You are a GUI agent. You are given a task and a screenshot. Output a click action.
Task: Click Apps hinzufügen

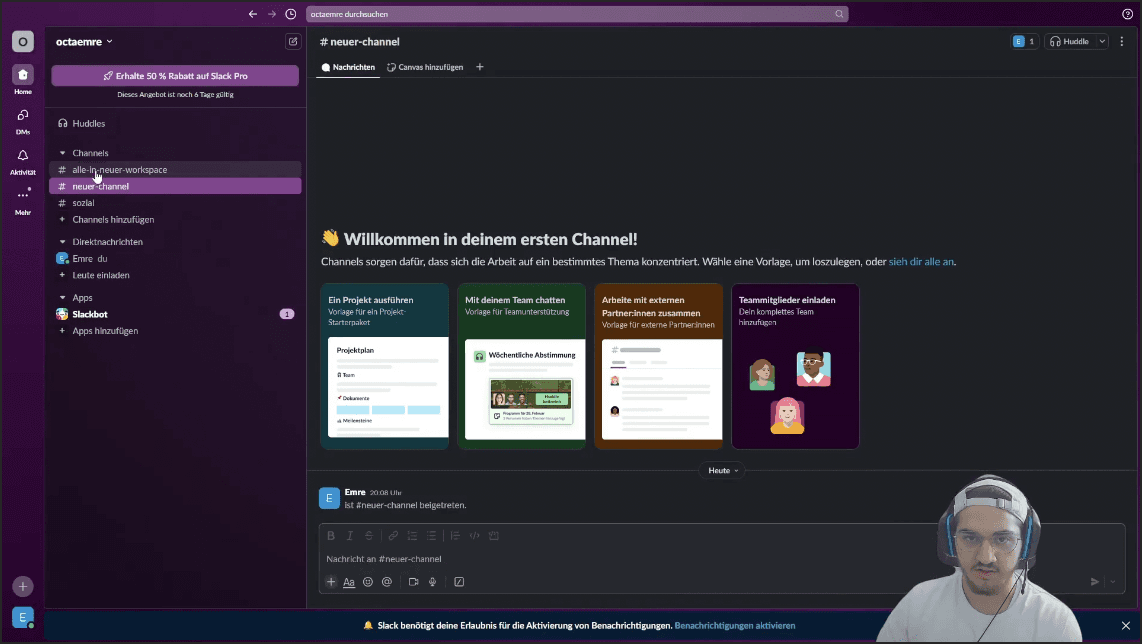175,331
